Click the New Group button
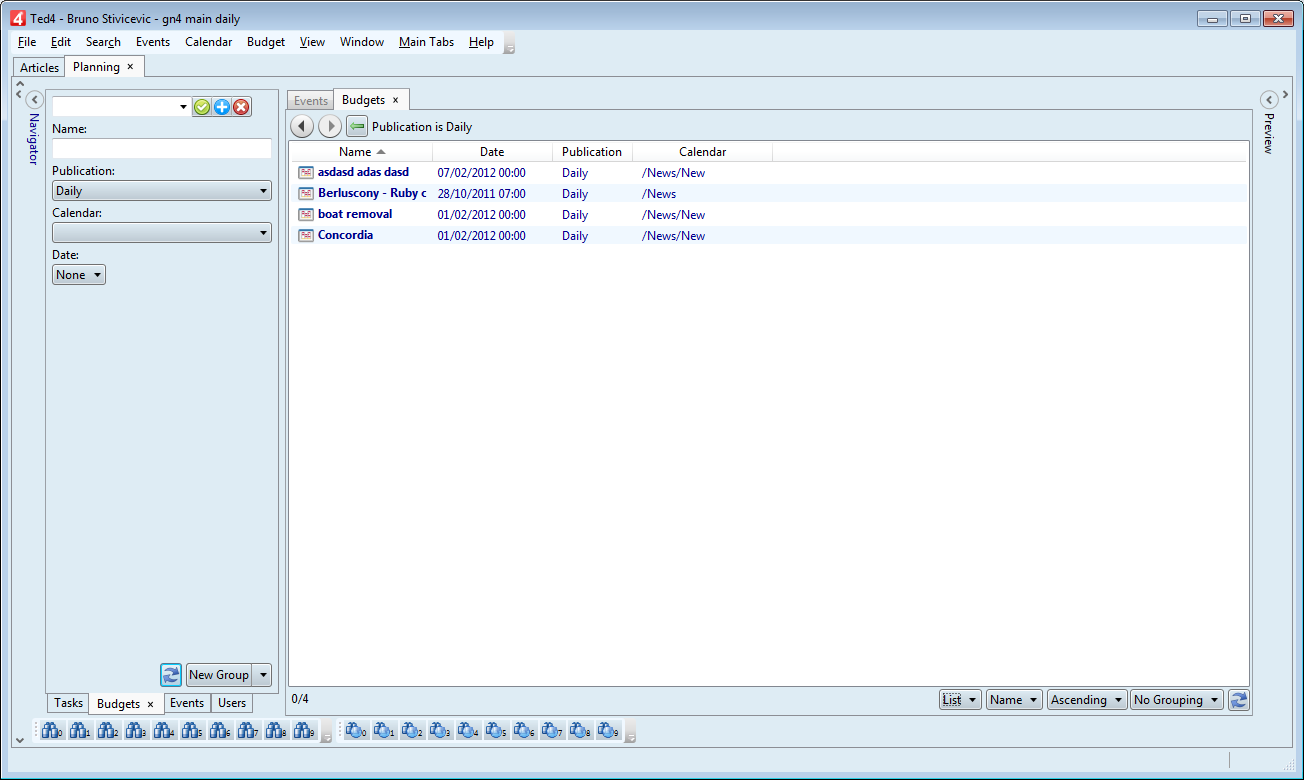The width and height of the screenshot is (1304, 780). (x=219, y=675)
